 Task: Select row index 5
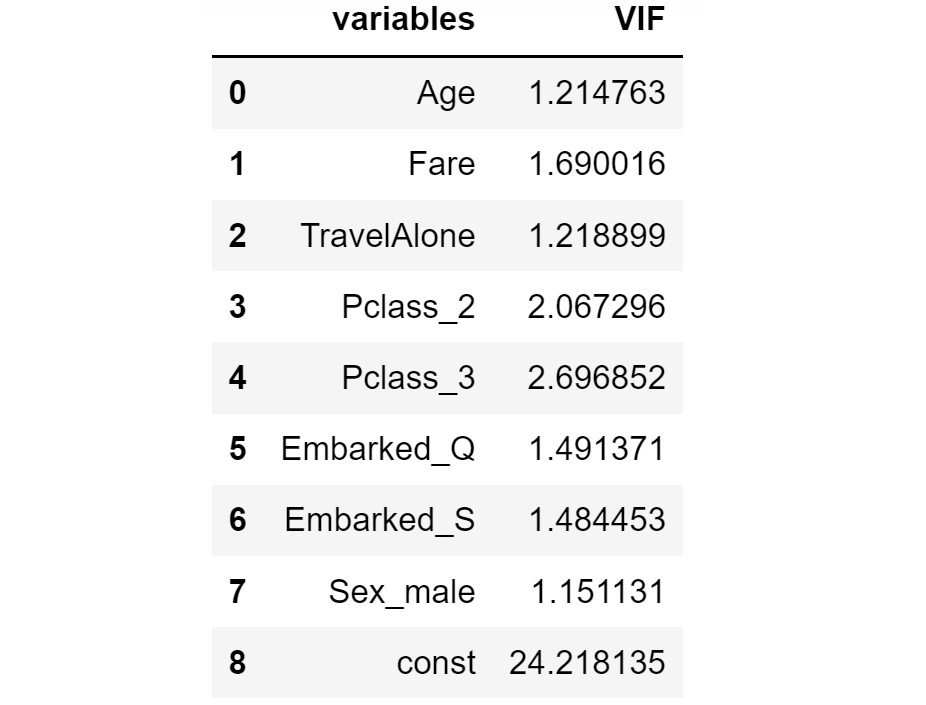237,449
